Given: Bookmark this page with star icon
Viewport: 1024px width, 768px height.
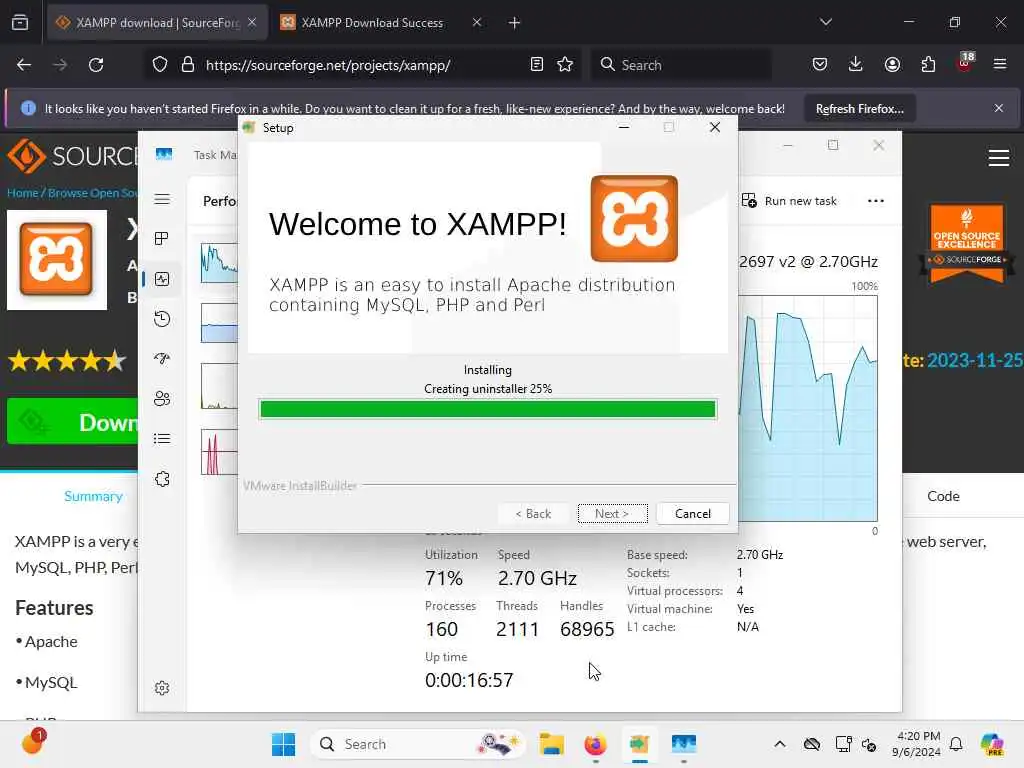Looking at the screenshot, I should [565, 65].
